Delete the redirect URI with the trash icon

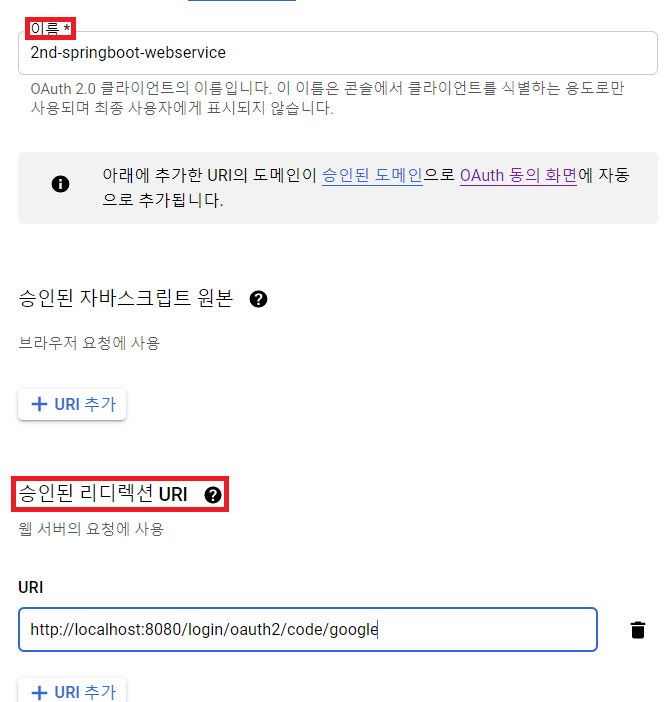638,629
